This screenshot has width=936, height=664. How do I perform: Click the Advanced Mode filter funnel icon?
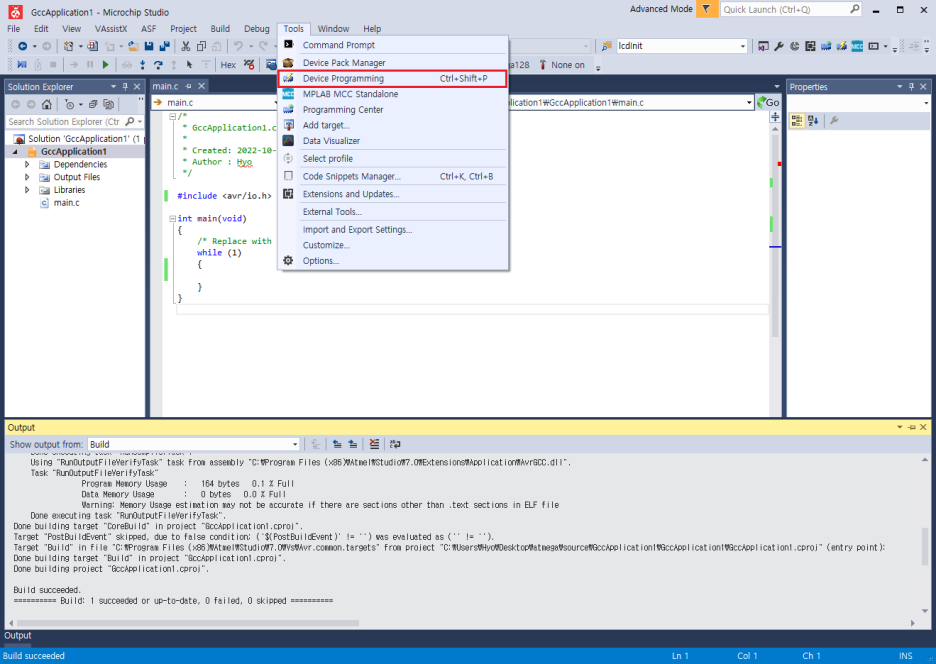[707, 9]
